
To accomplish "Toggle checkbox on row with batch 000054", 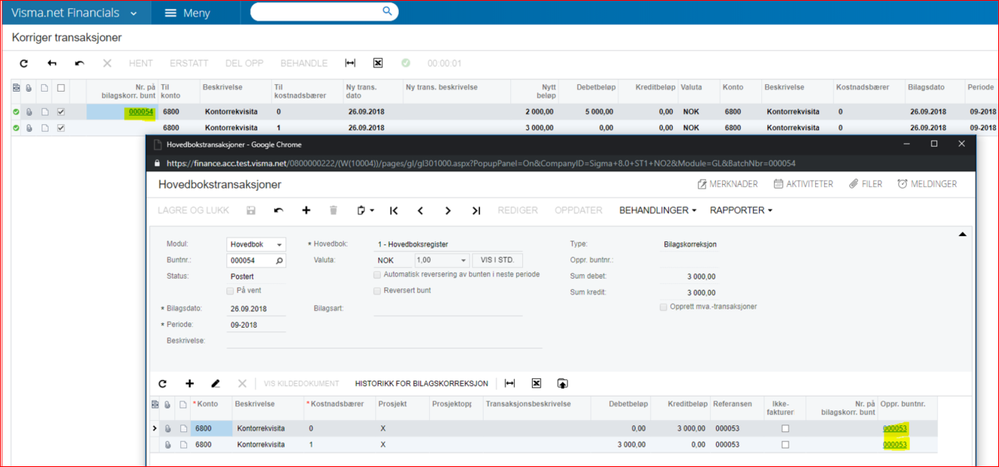I will click(61, 112).
